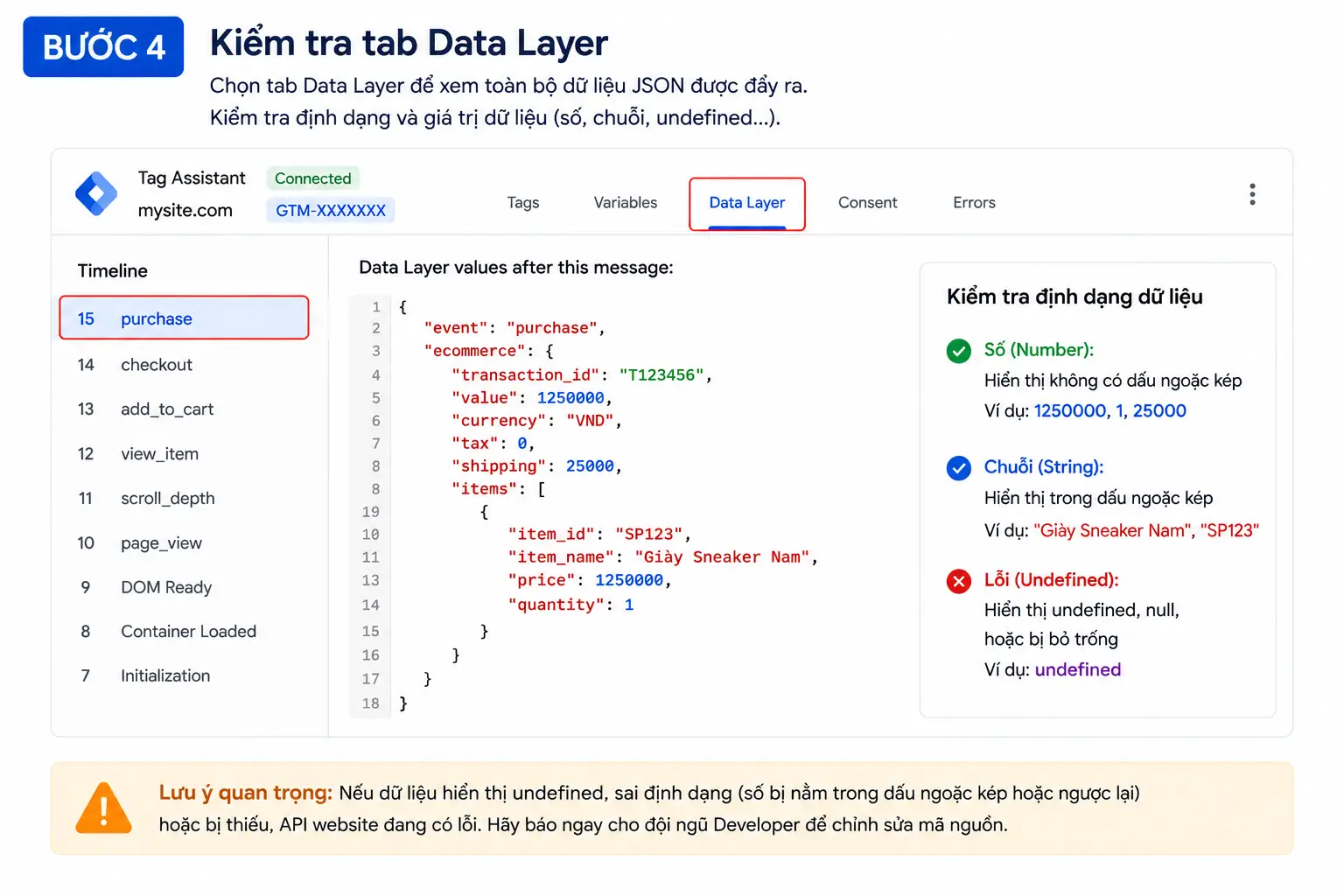This screenshot has height=896, width=1344.
Task: Click the "Chuỗi (String):" heading
Action: coord(1044,467)
